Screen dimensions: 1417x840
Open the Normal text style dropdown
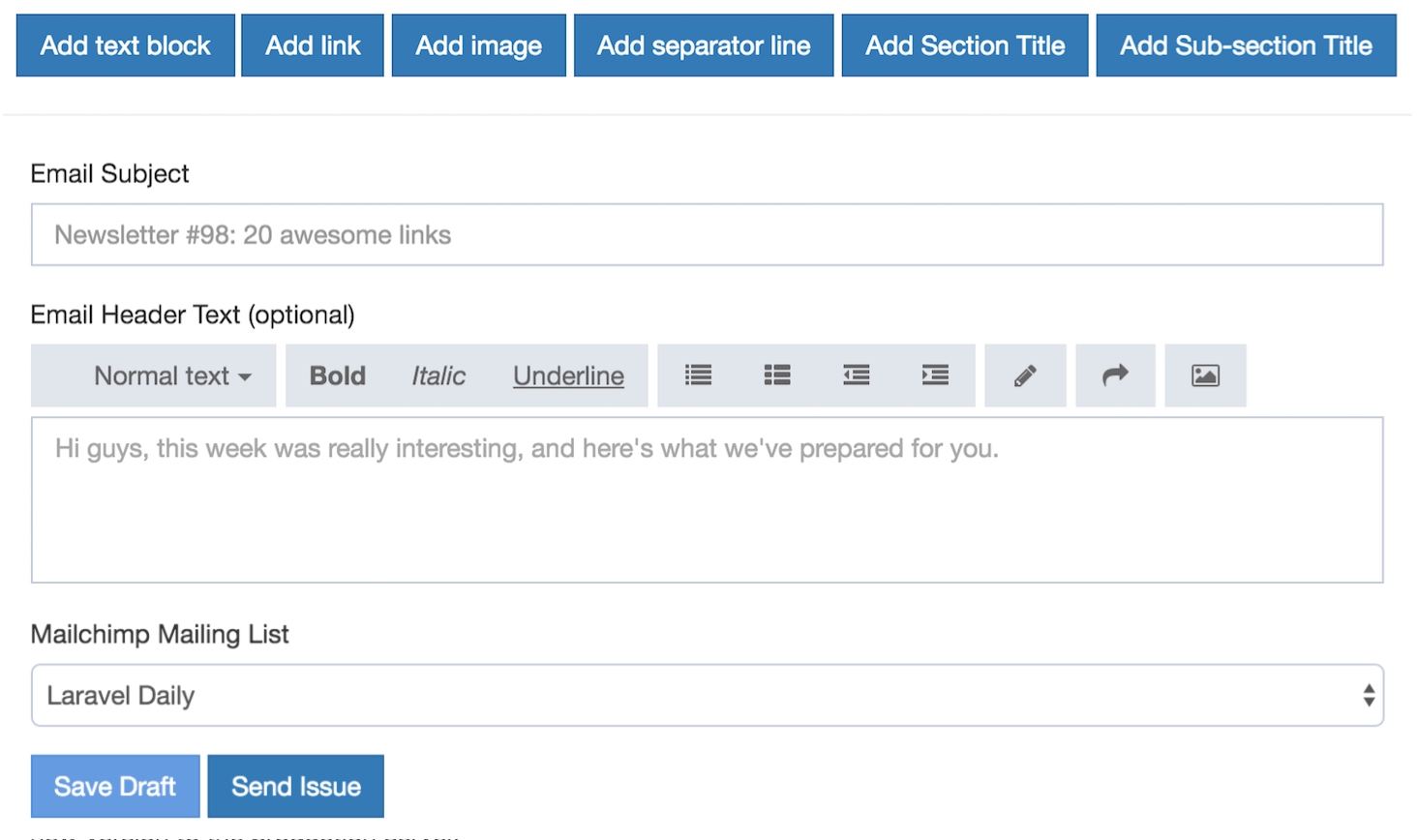(x=171, y=375)
